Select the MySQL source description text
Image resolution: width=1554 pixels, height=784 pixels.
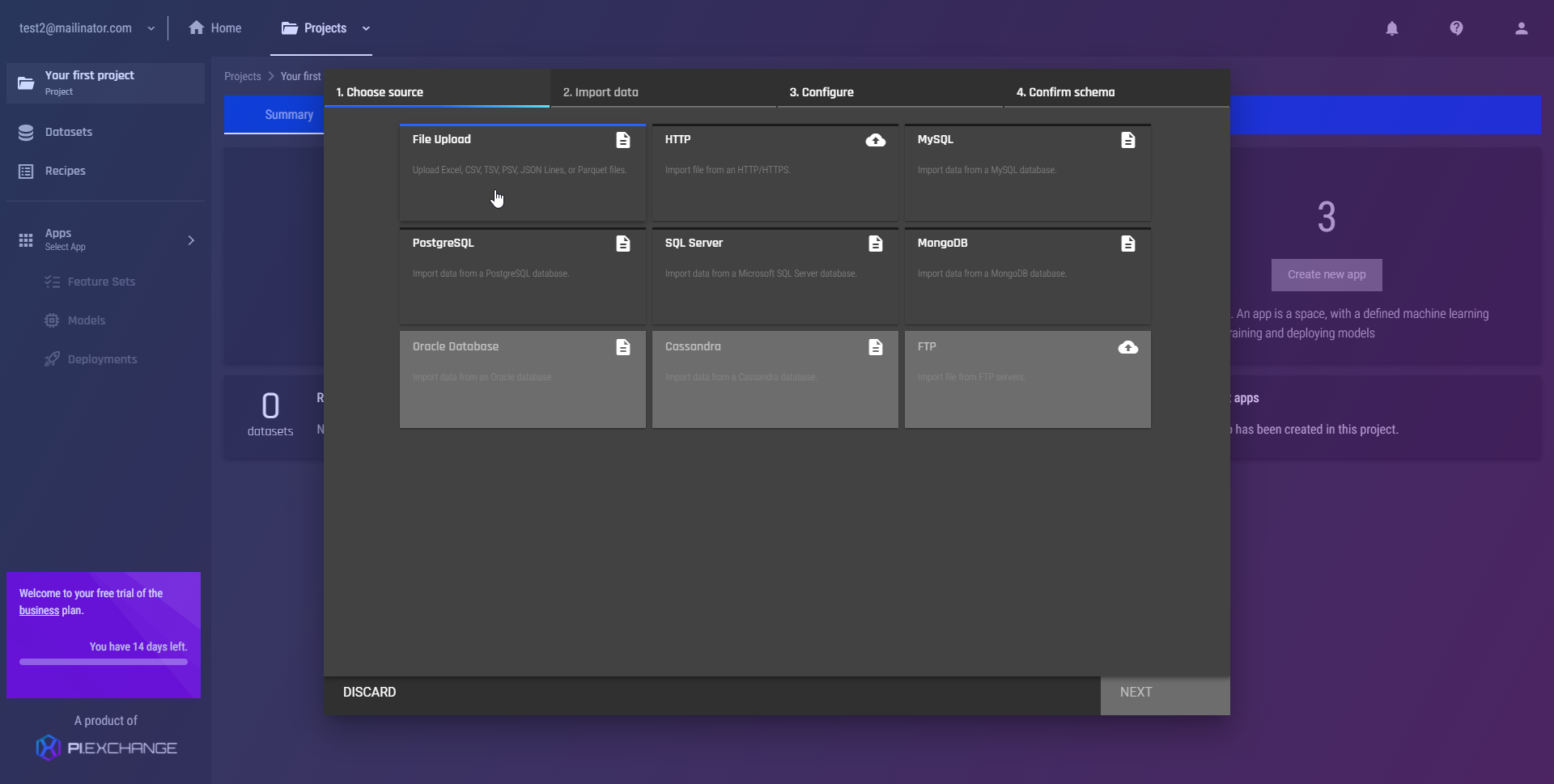coord(987,170)
